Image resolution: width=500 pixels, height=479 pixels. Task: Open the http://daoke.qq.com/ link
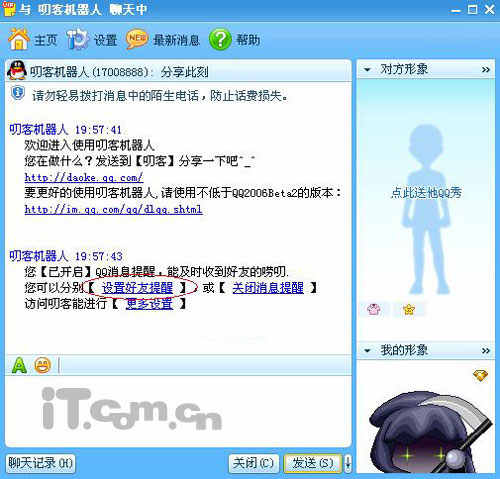(84, 177)
